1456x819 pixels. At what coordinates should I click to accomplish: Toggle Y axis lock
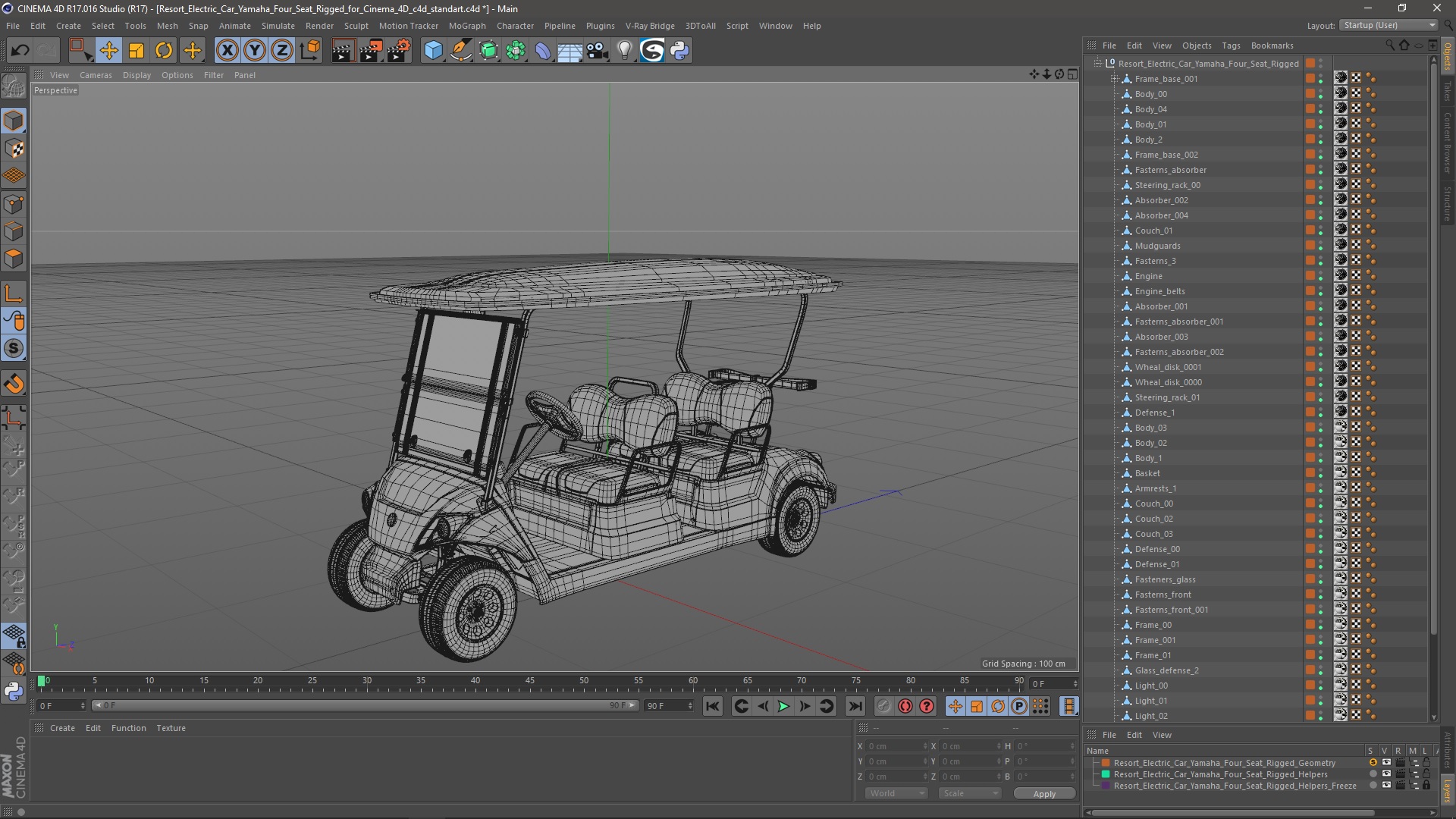255,51
